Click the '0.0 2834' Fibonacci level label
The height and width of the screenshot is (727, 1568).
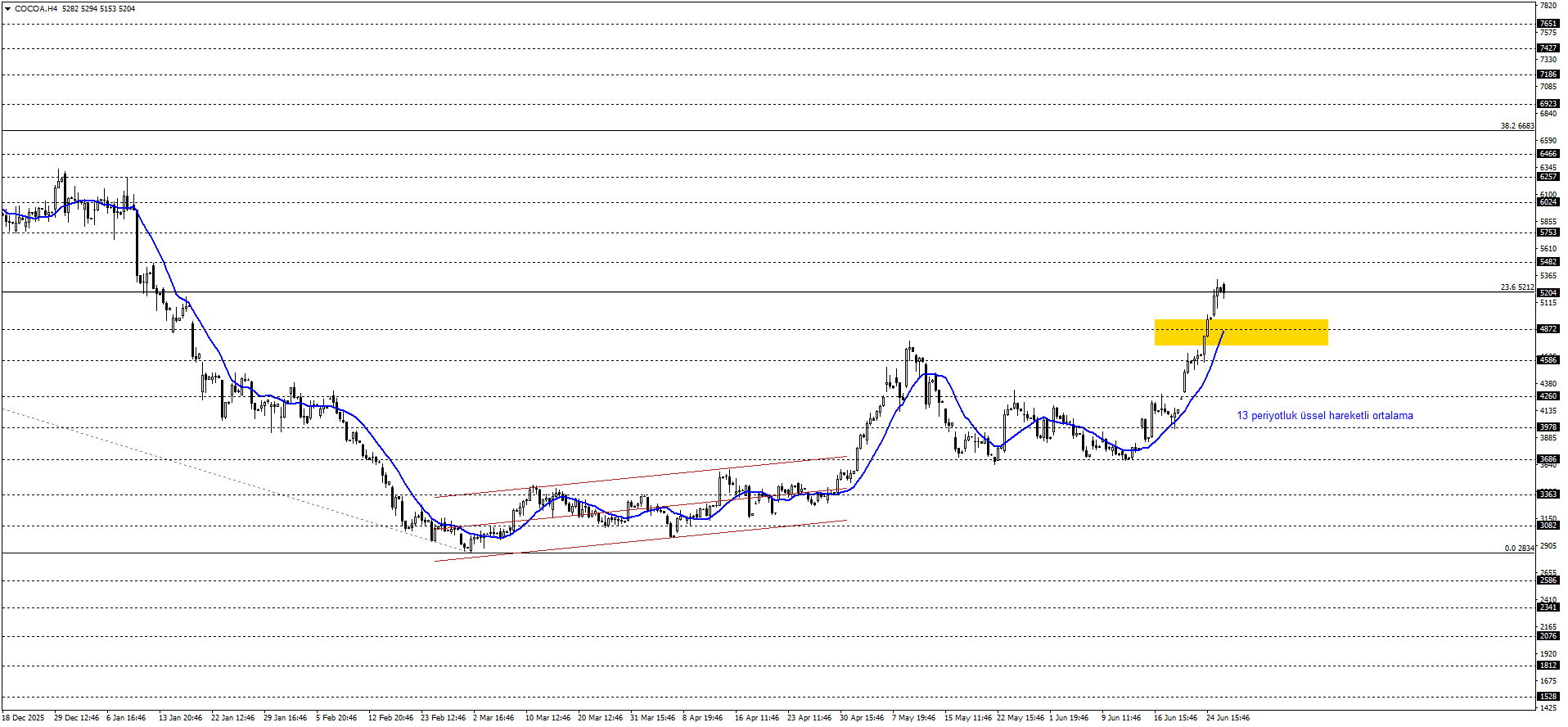coord(1519,549)
